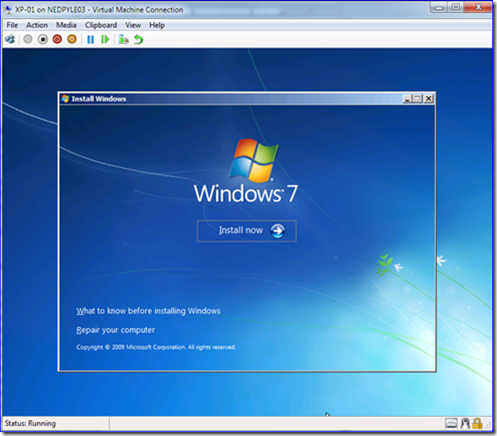Open the Clipboard menu
Image resolution: width=497 pixels, height=436 pixels.
pos(101,25)
